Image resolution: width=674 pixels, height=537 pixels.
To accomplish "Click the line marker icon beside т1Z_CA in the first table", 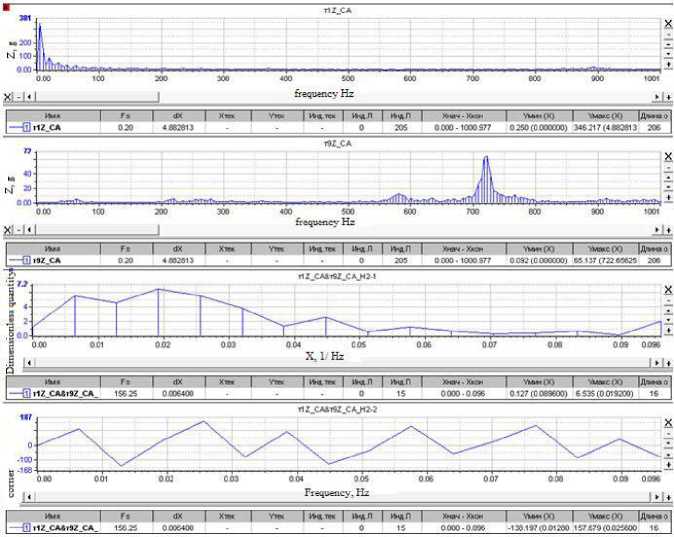I will click(19, 128).
